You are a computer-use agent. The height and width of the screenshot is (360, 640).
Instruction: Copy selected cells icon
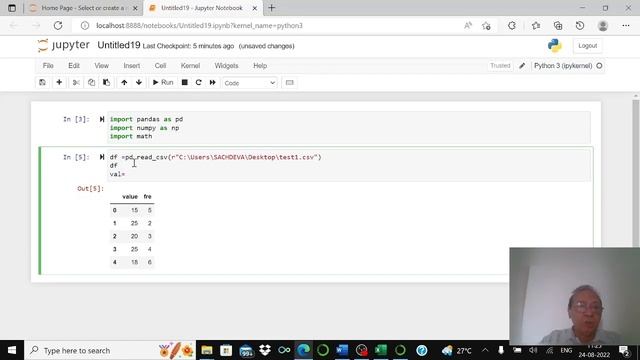pos(91,82)
